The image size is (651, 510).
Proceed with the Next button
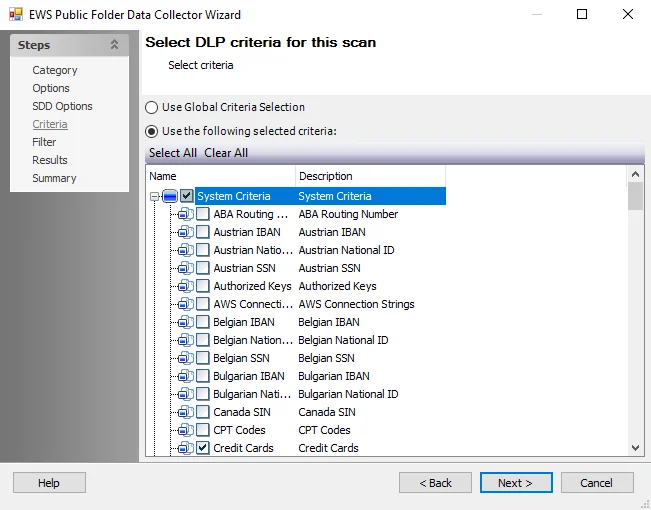(x=516, y=483)
